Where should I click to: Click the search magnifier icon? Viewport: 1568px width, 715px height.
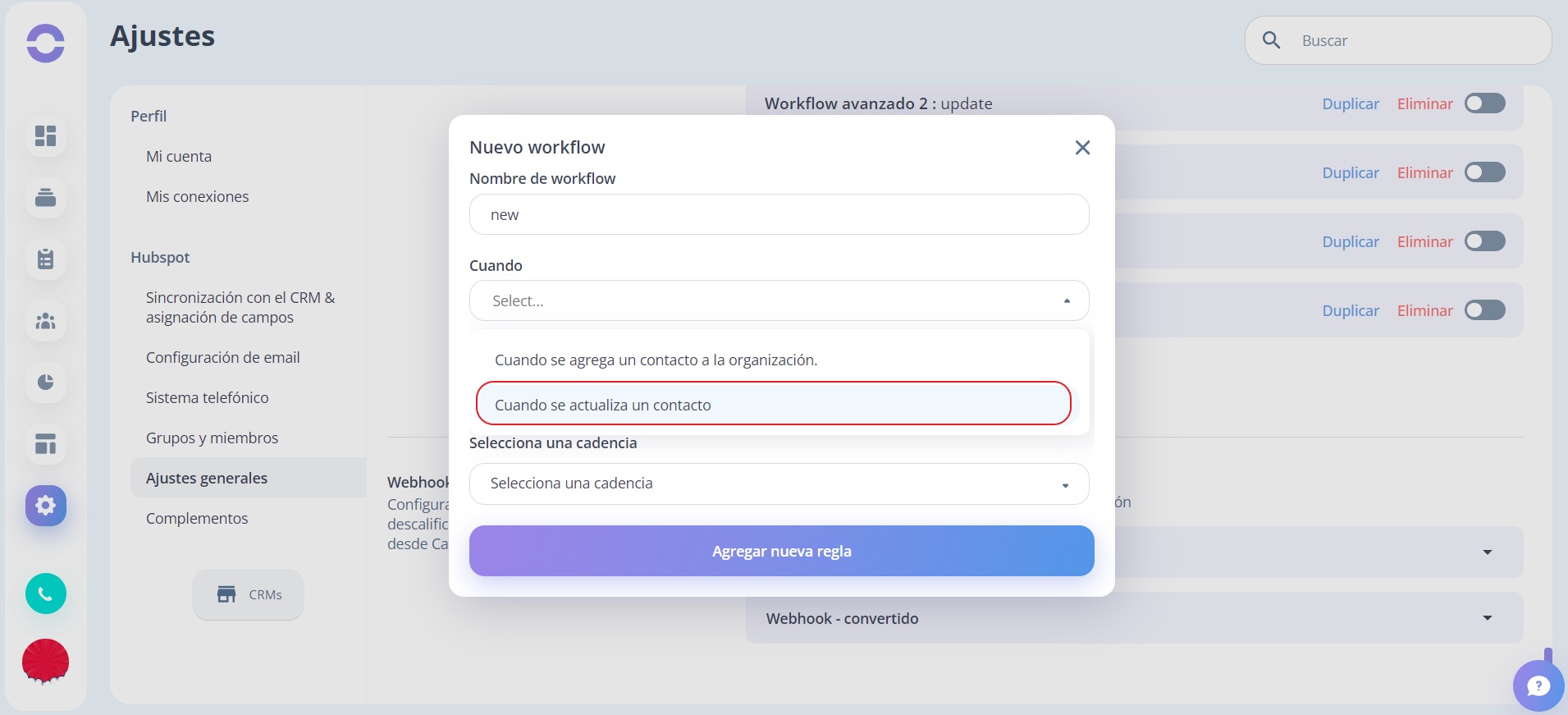(1272, 40)
